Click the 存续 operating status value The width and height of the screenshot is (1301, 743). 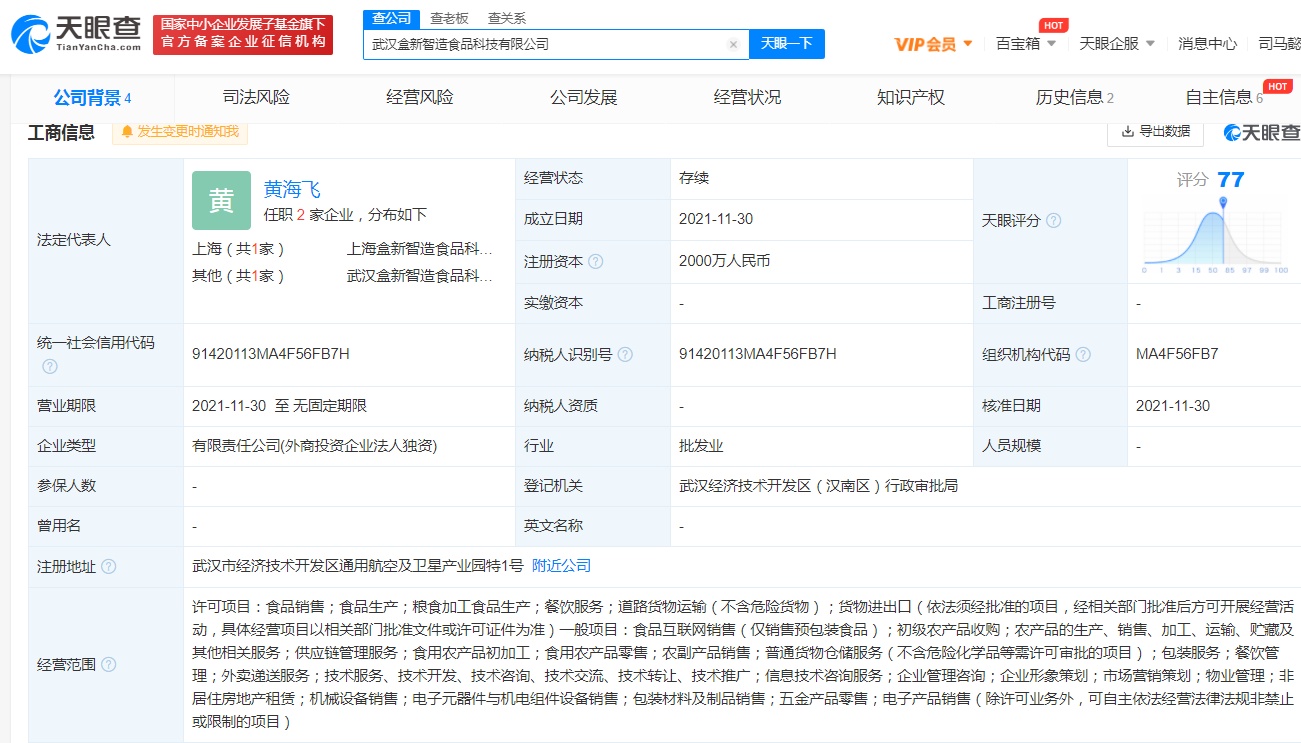coord(693,178)
